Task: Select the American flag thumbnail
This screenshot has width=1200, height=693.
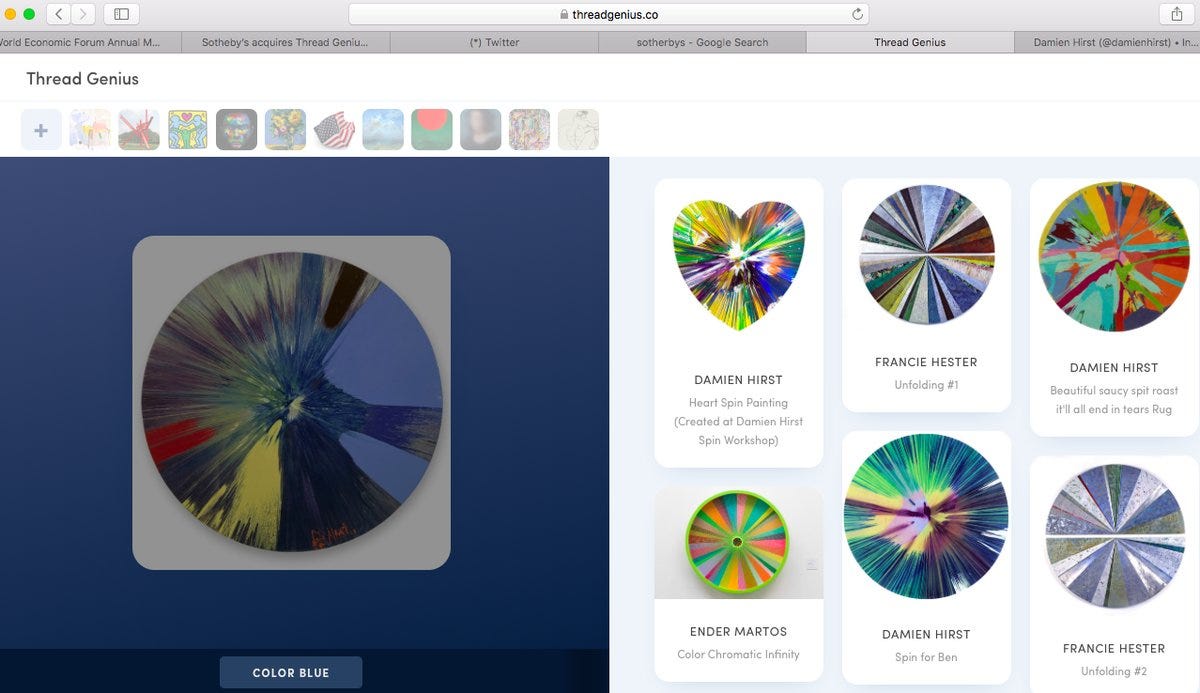Action: 335,130
